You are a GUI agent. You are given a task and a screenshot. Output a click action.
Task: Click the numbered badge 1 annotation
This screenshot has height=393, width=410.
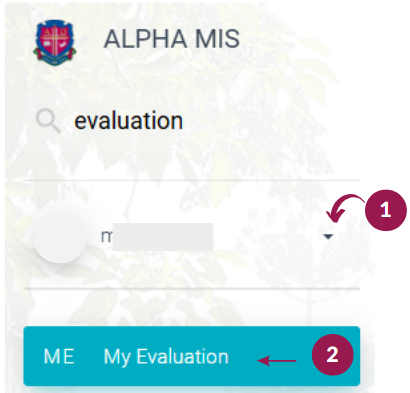[386, 210]
